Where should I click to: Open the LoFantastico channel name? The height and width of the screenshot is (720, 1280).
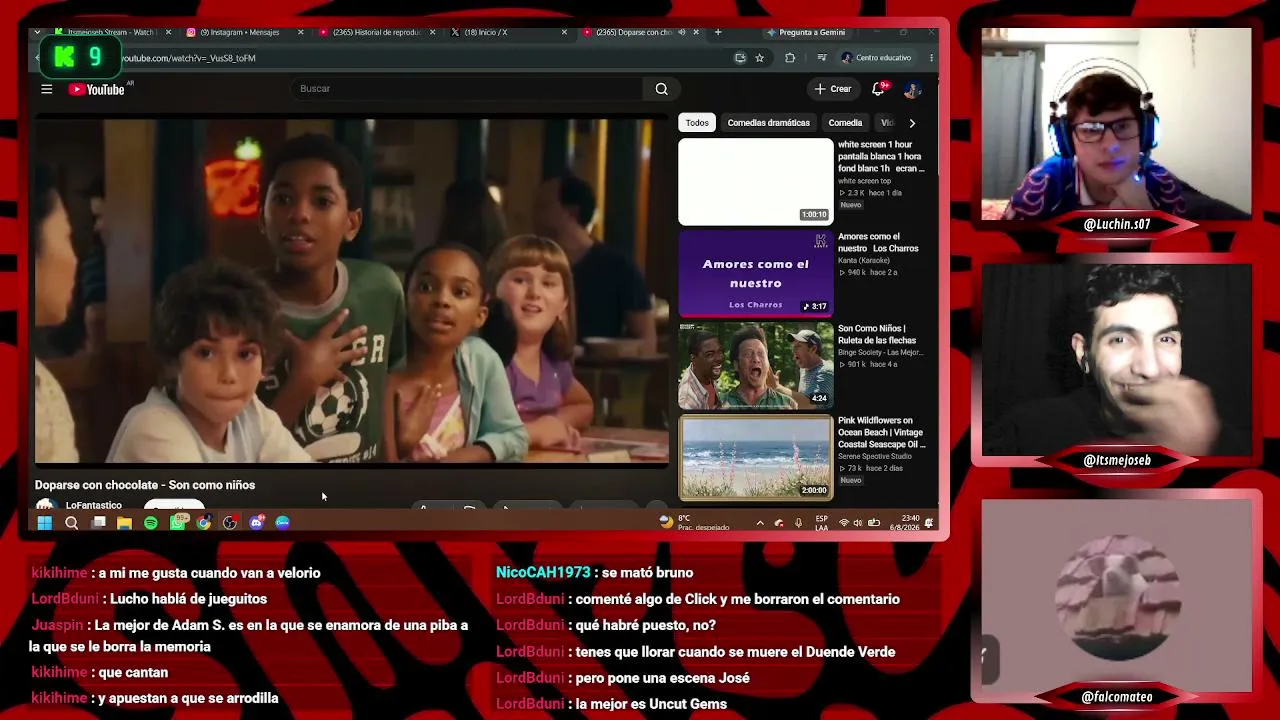[94, 506]
